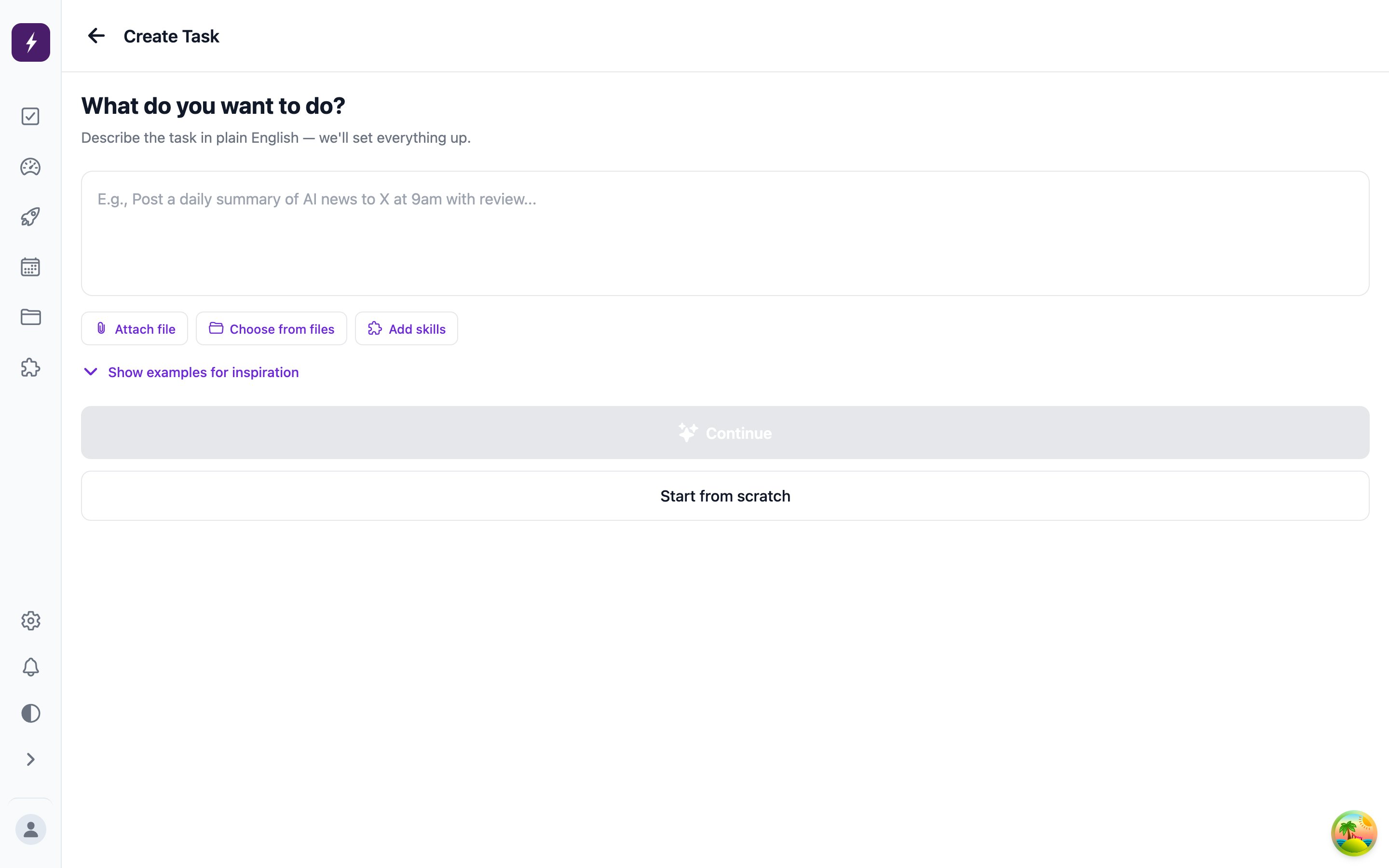1389x868 pixels.
Task: Open notifications bell icon
Action: (30, 667)
